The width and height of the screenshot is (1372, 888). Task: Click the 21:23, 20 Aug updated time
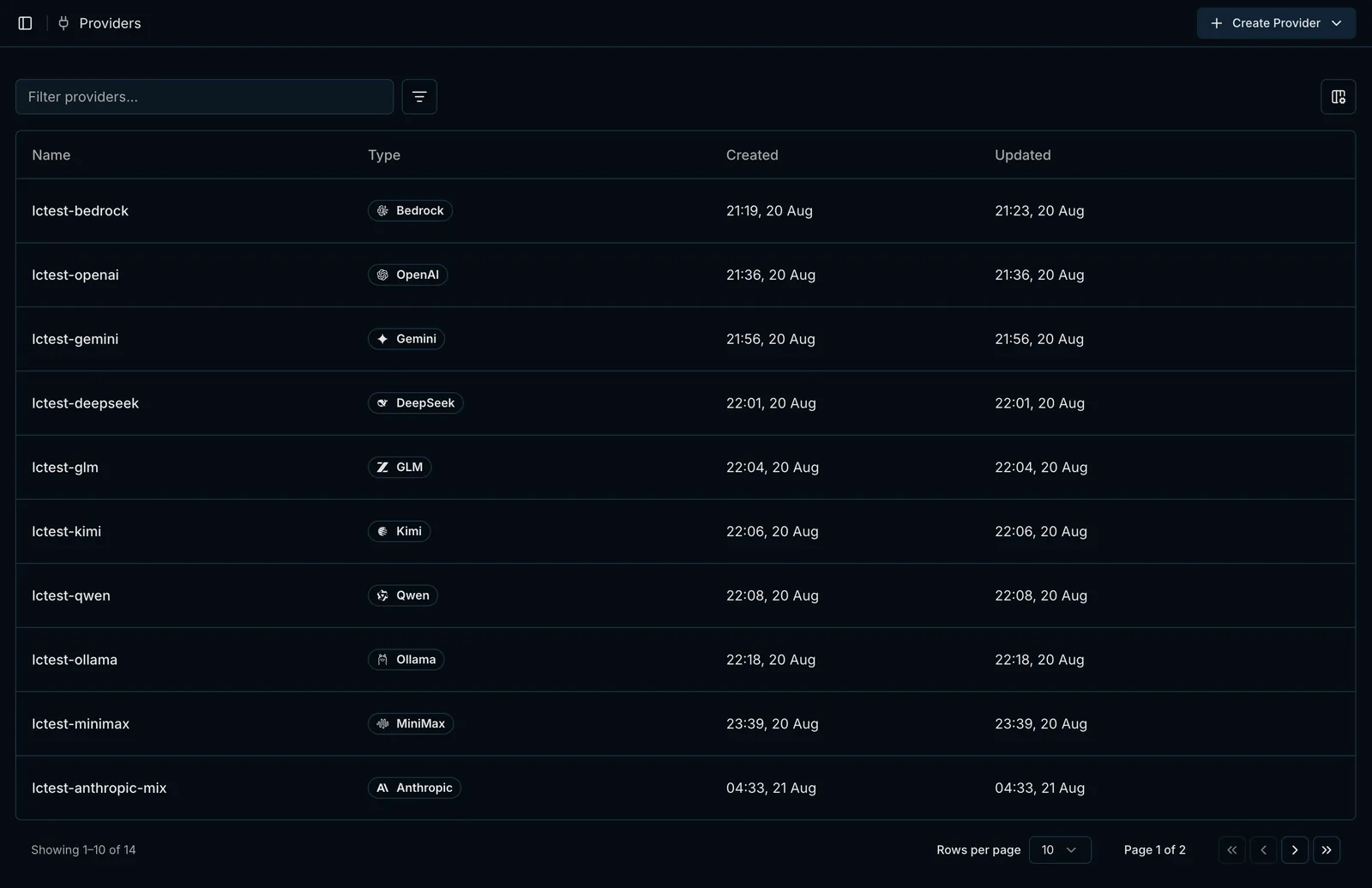point(1039,211)
